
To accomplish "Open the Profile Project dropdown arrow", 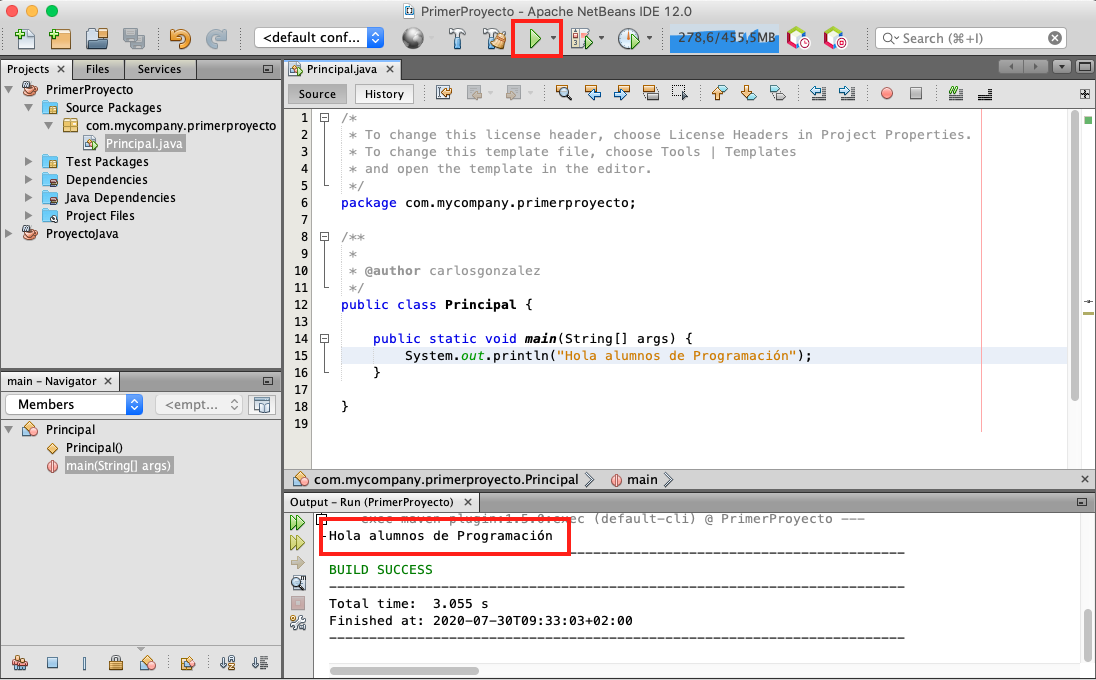I will click(x=649, y=38).
